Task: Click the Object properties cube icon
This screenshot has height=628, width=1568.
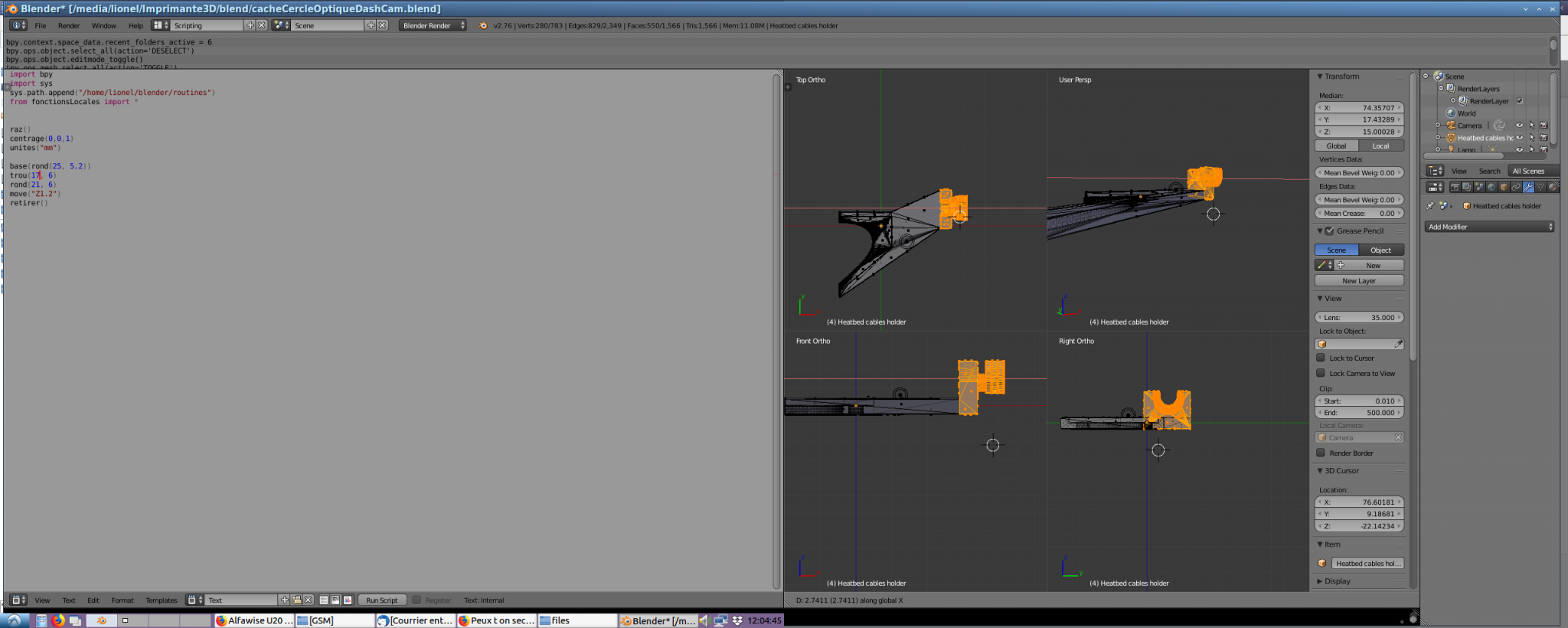Action: coord(1504,187)
